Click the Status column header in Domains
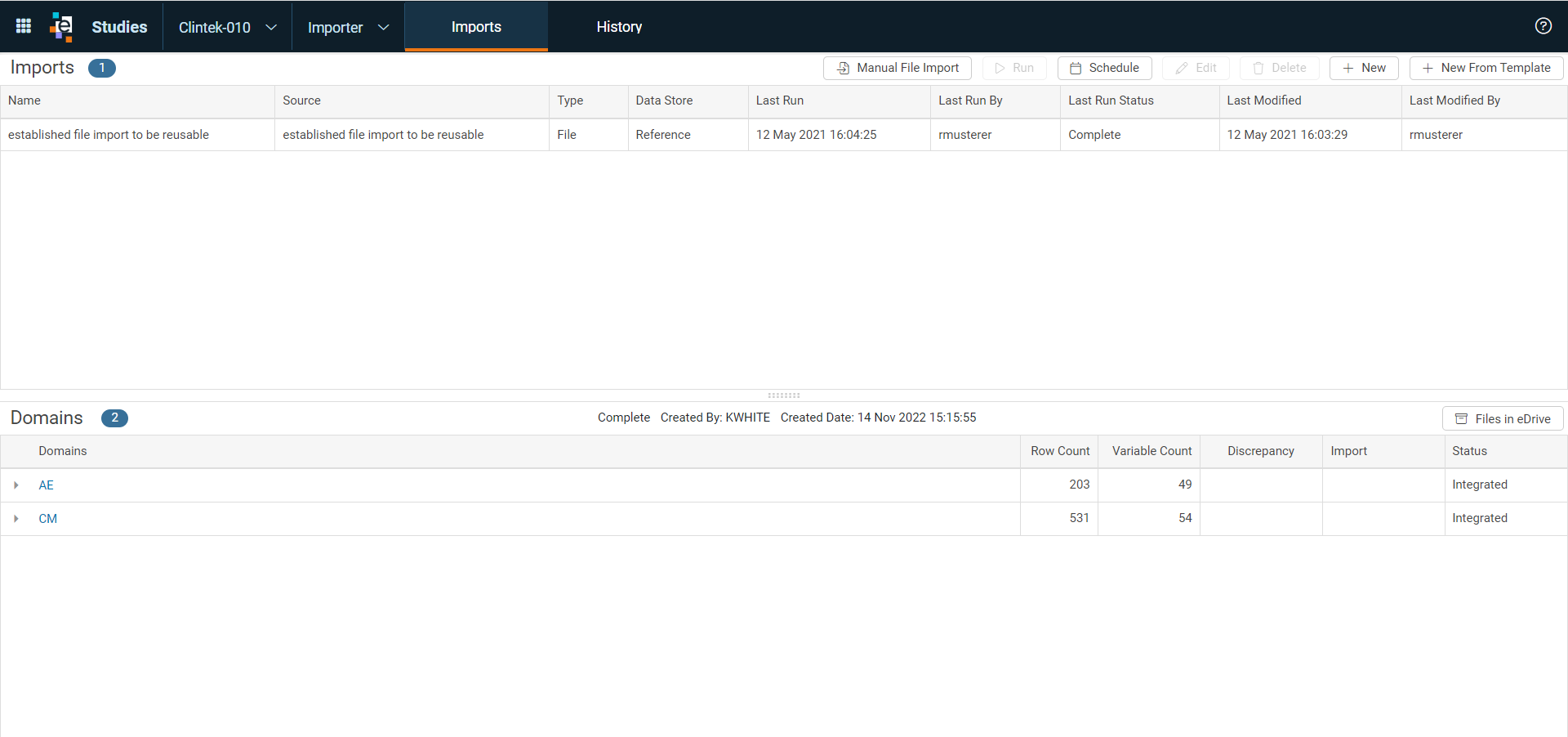Image resolution: width=1568 pixels, height=737 pixels. point(1506,451)
